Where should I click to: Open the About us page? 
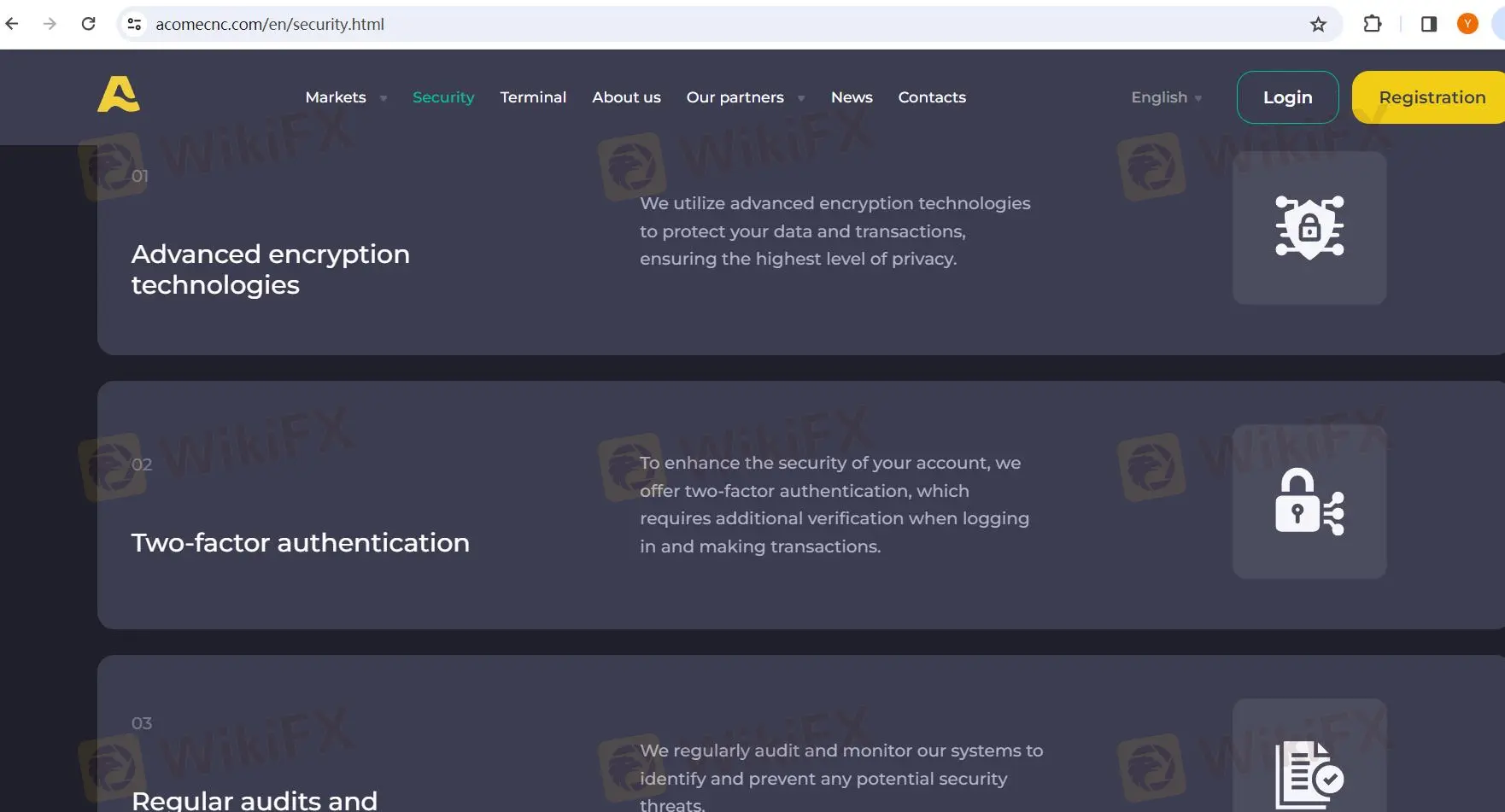pyautogui.click(x=626, y=97)
